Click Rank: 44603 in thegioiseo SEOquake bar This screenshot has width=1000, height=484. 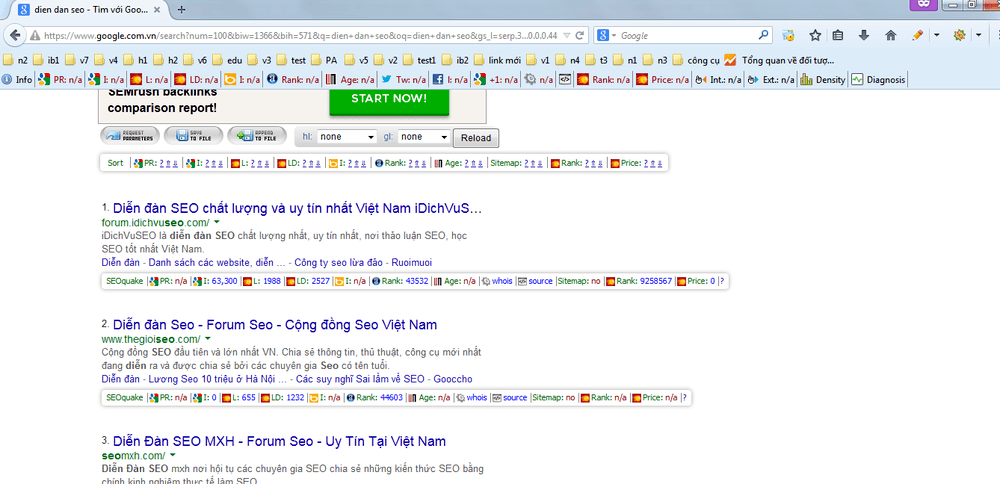[374, 398]
